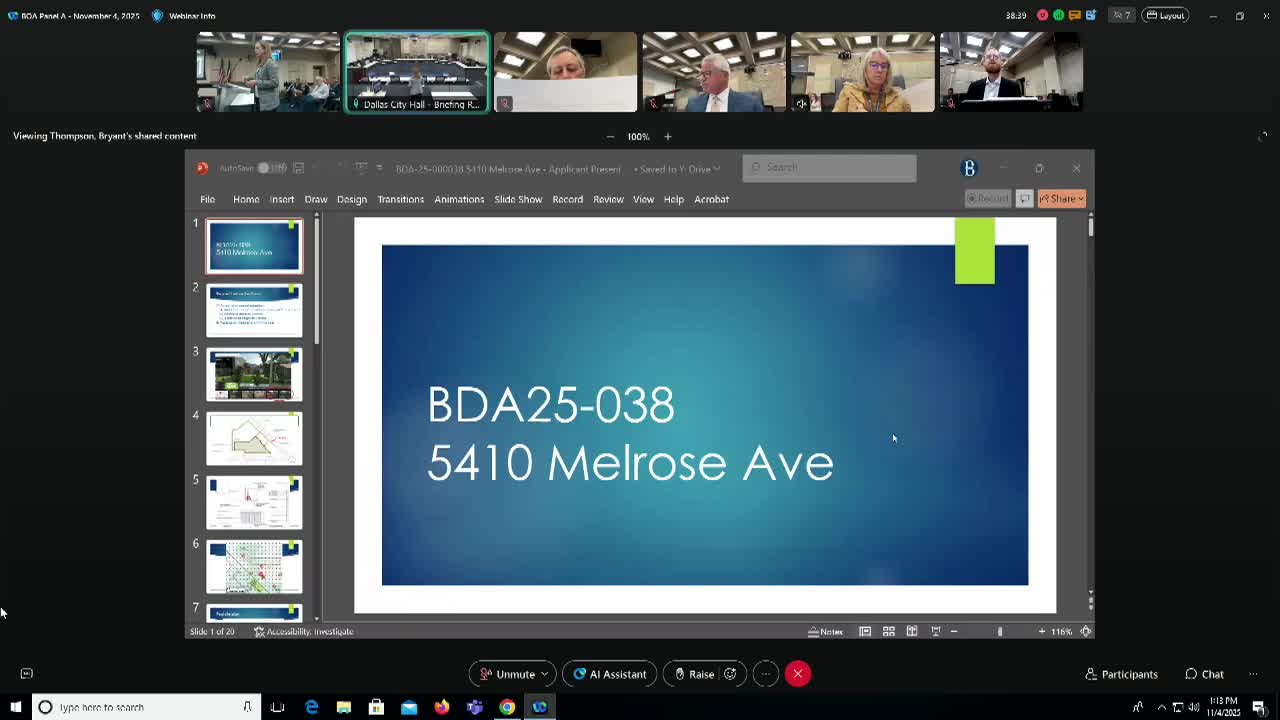Click Fit slide to current window icon

pos(1085,631)
